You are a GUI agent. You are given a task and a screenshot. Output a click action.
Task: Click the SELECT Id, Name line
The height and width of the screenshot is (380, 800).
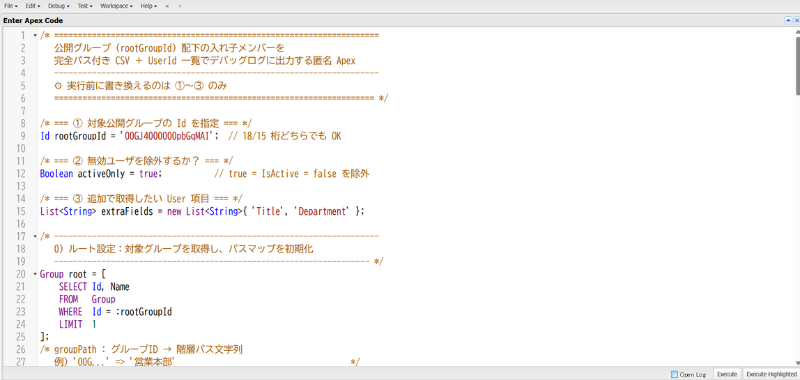[x=94, y=287]
